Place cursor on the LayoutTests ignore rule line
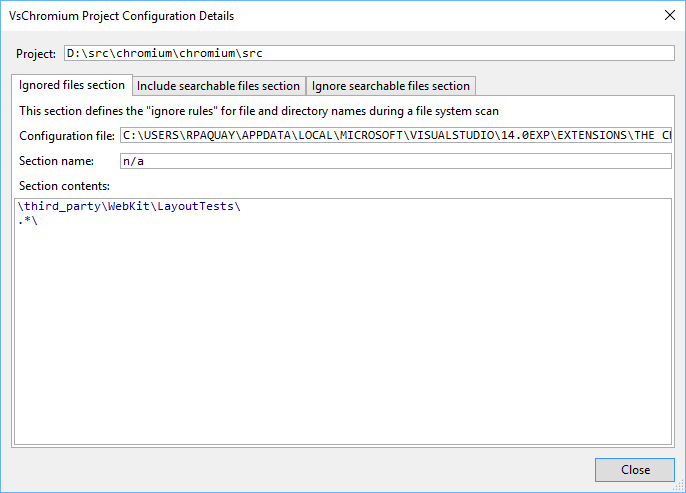Viewport: 686px width, 493px height. point(129,206)
